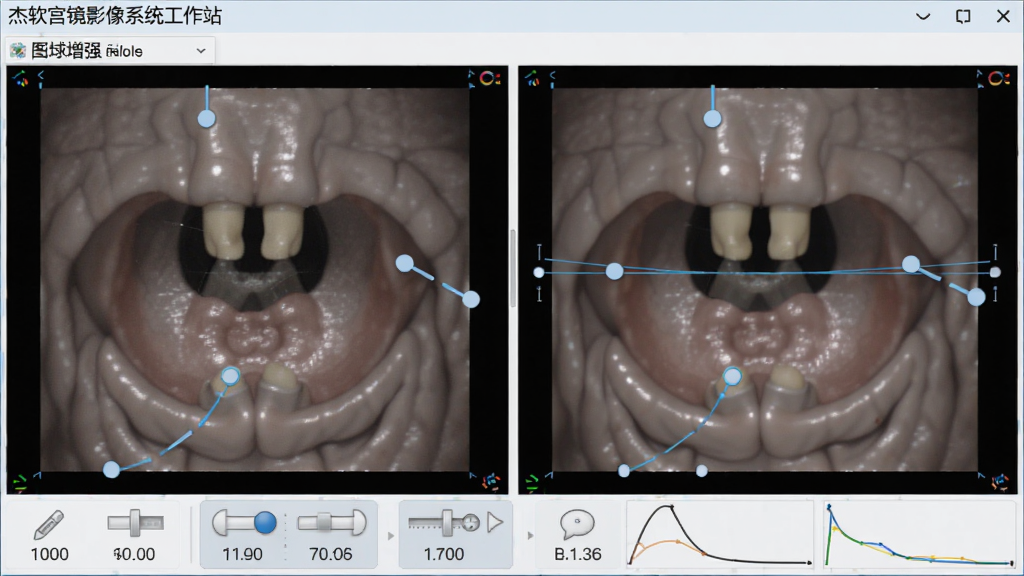Click the color wheel icon in left panel corner

pyautogui.click(x=488, y=78)
